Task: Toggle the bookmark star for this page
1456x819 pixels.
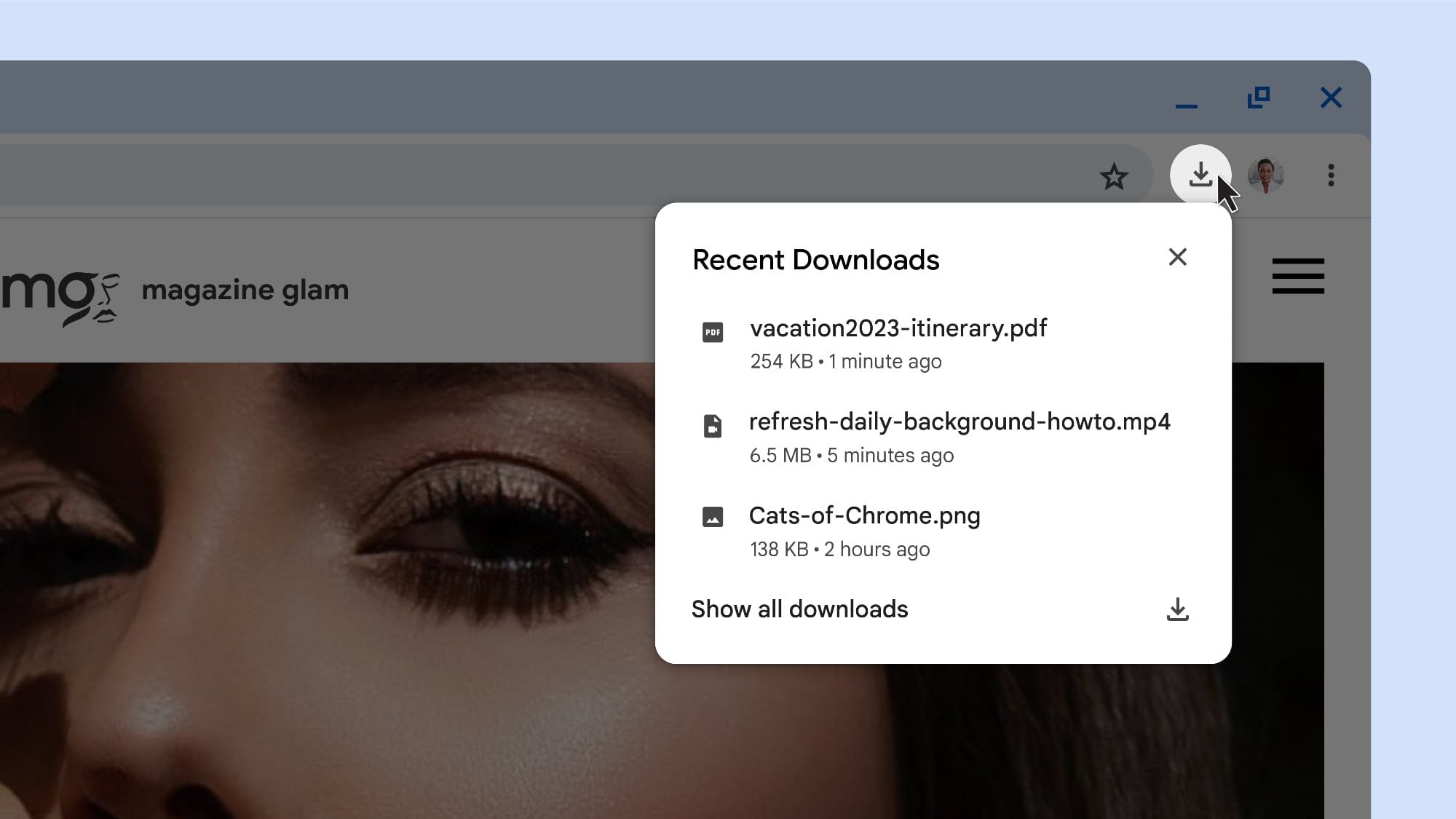Action: pos(1115,175)
